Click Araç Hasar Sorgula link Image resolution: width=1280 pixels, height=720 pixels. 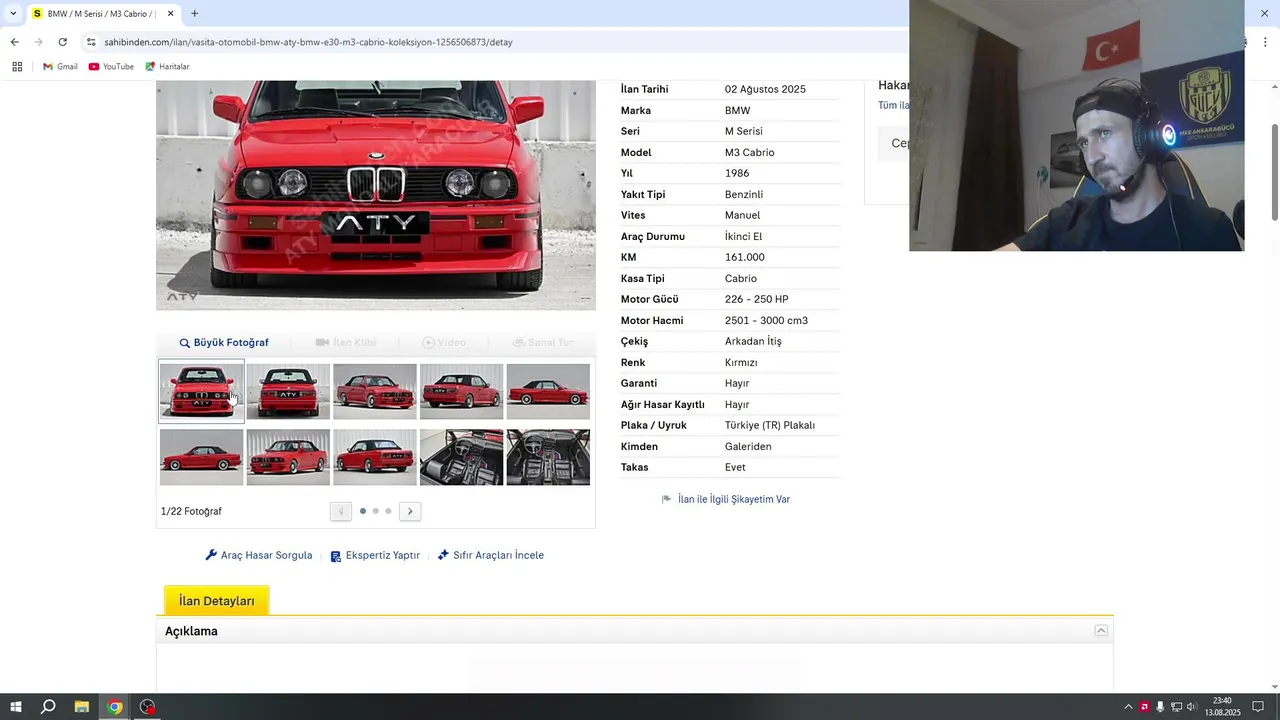click(259, 555)
